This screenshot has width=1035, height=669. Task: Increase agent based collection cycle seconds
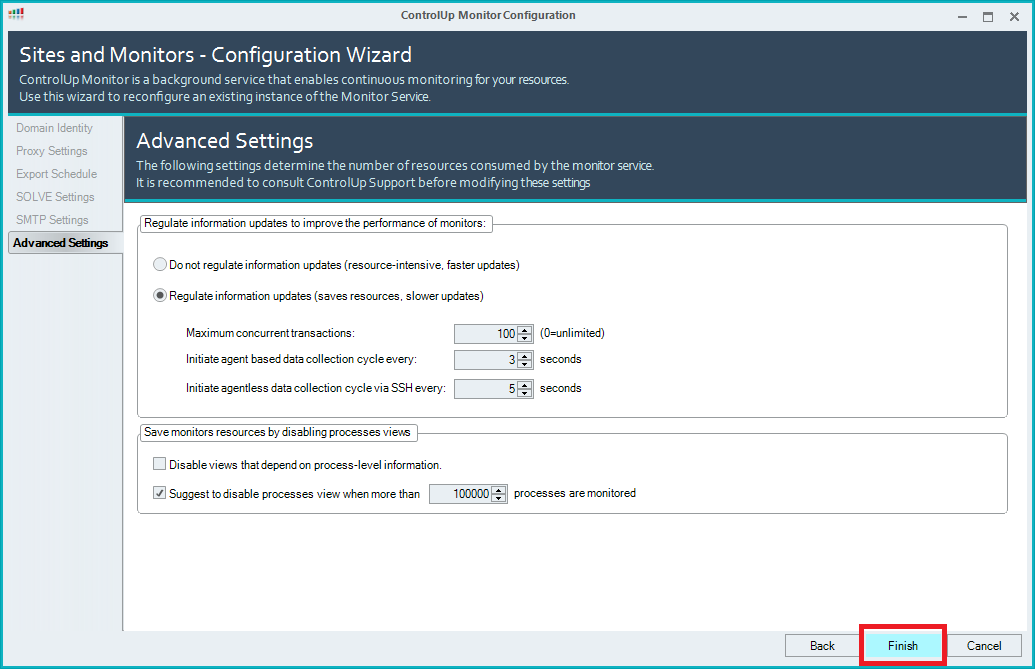pos(524,355)
